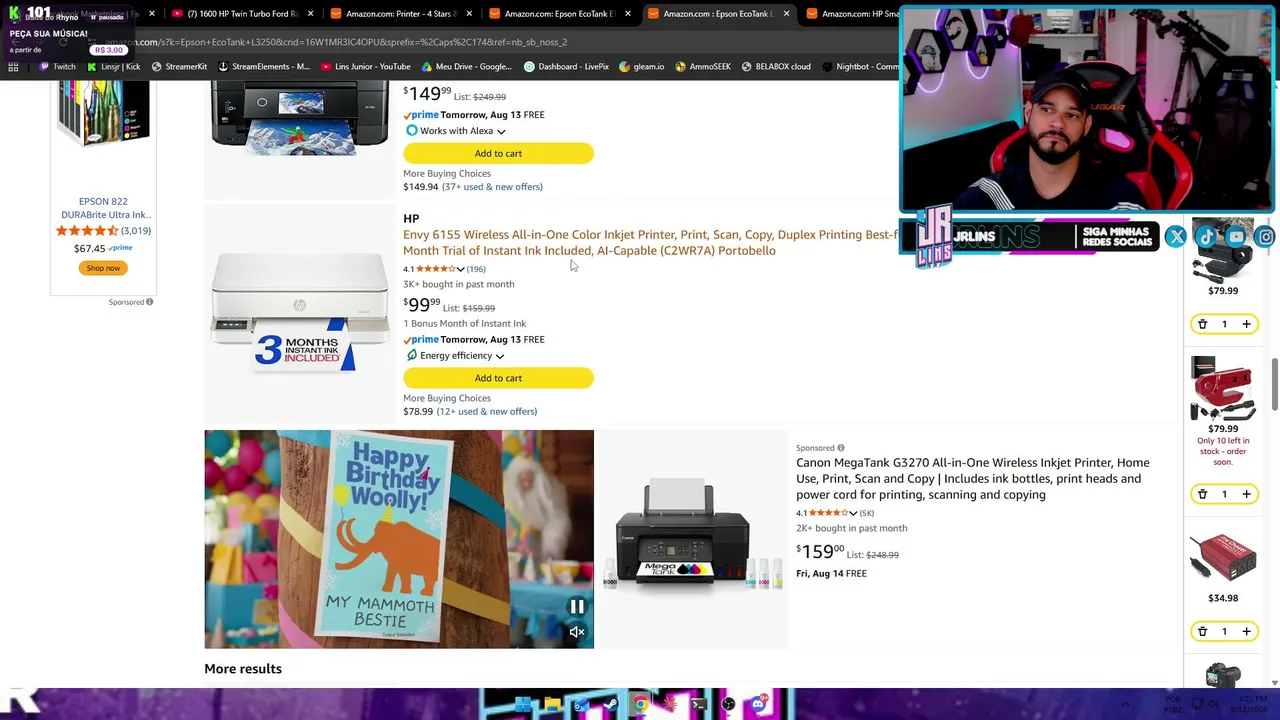Unmute the sponsored video ad
Screen dimensions: 1280x720
(577, 632)
